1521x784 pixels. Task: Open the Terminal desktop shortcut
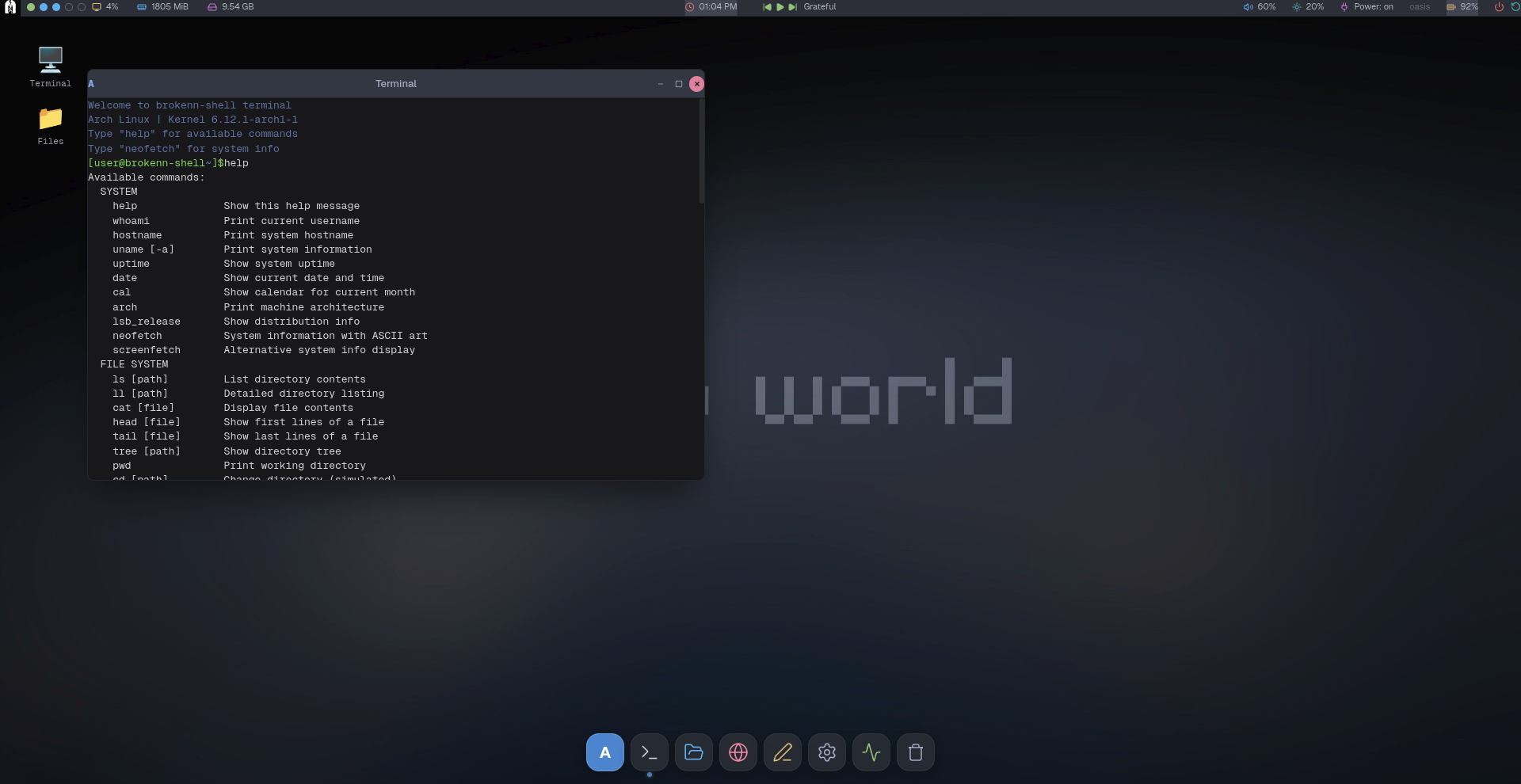point(51,67)
